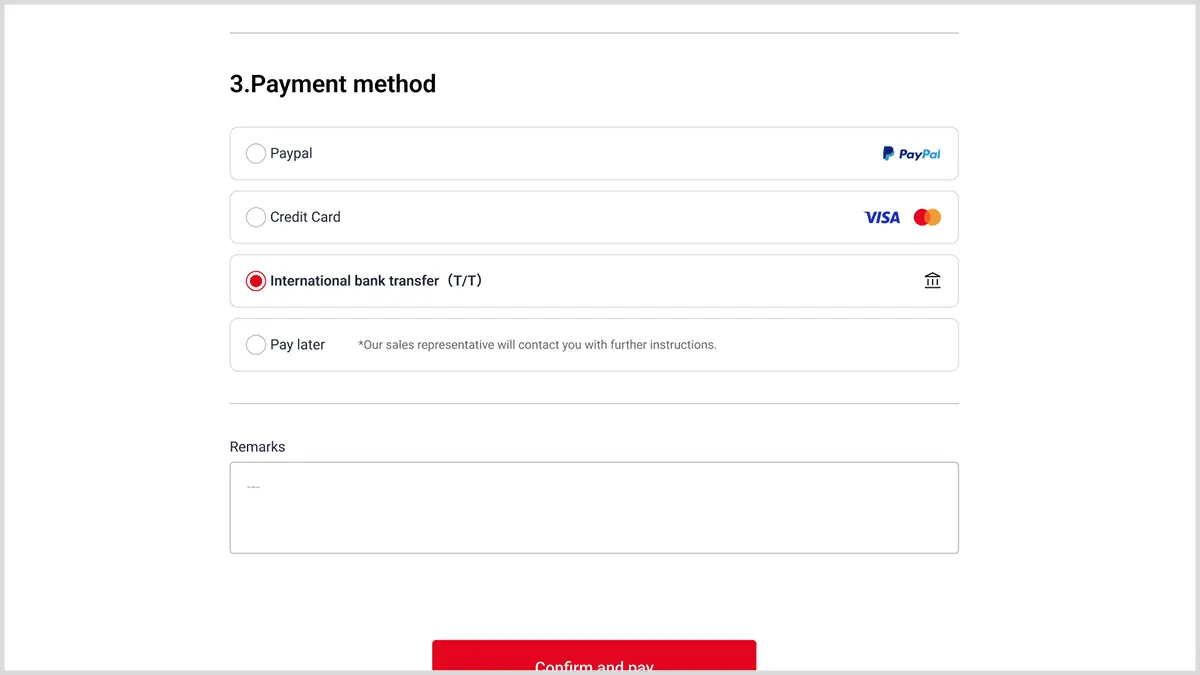
Task: Enable the Pay later radio option
Action: [x=256, y=345]
